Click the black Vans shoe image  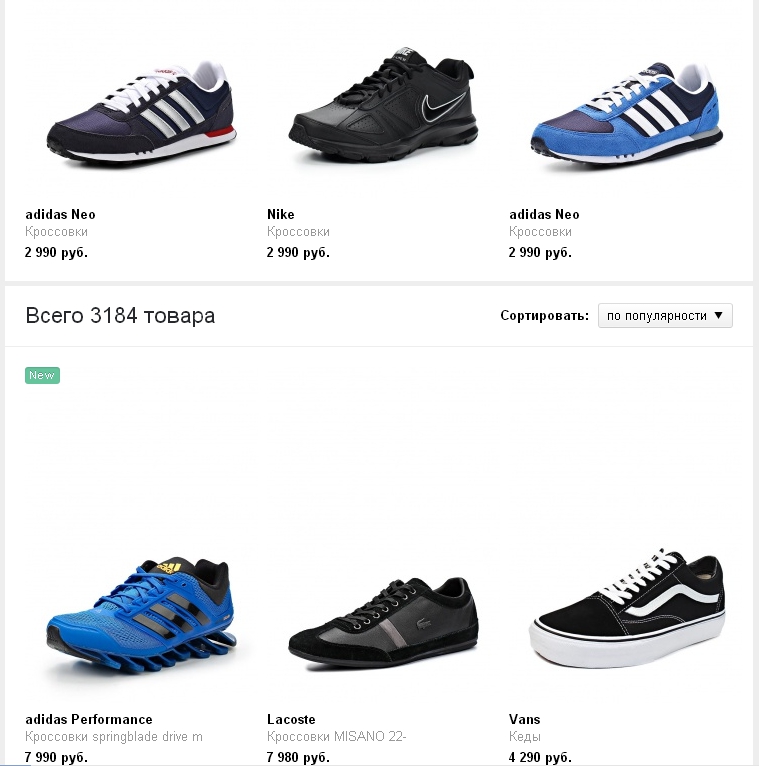coord(627,608)
